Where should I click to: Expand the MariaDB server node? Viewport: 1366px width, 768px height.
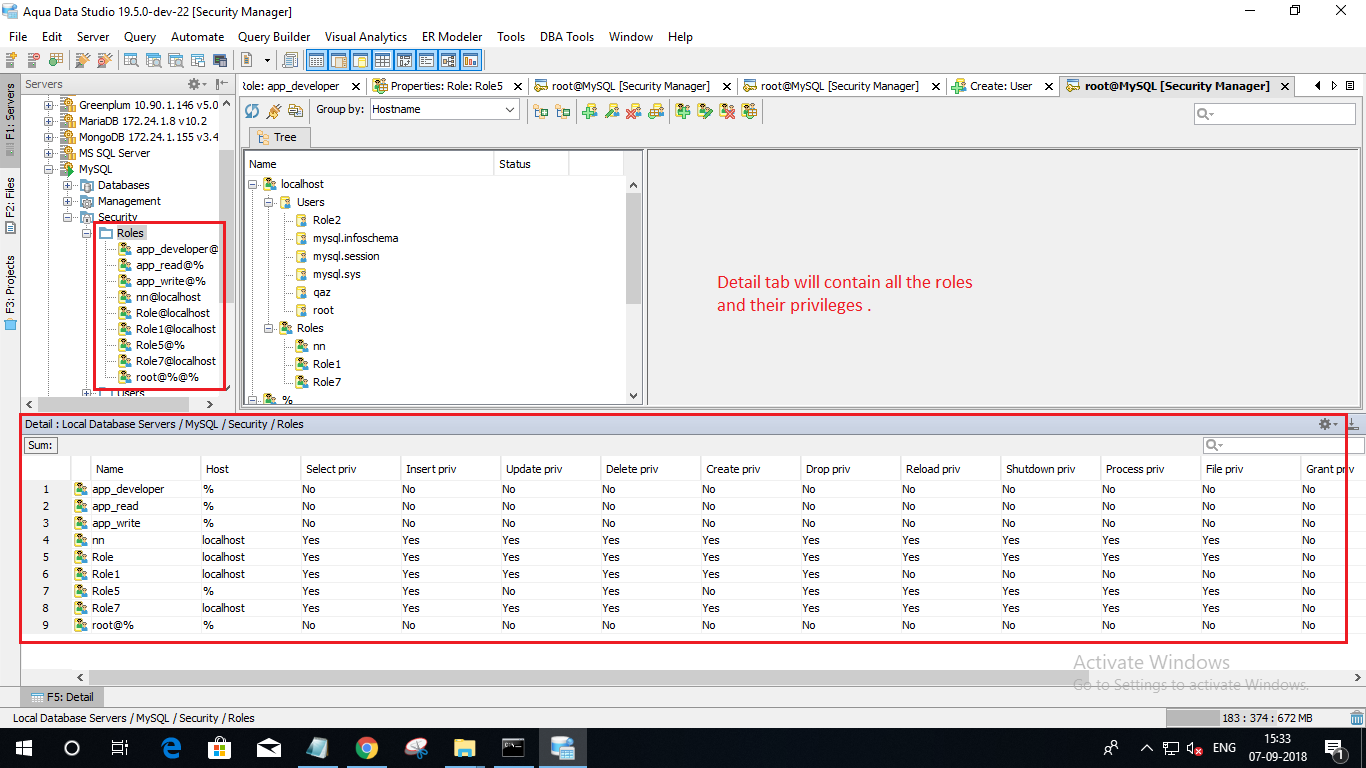(x=48, y=121)
